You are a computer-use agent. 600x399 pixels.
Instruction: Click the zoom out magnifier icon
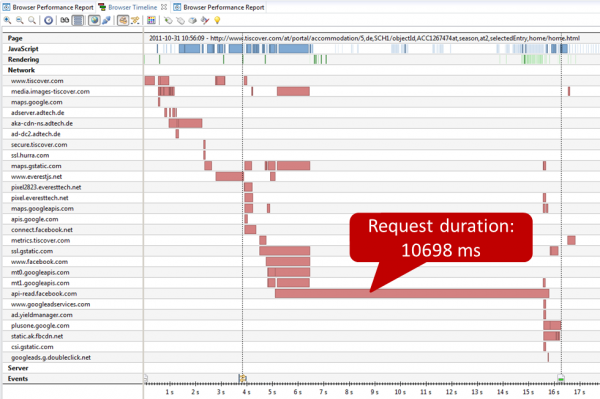[x=20, y=20]
